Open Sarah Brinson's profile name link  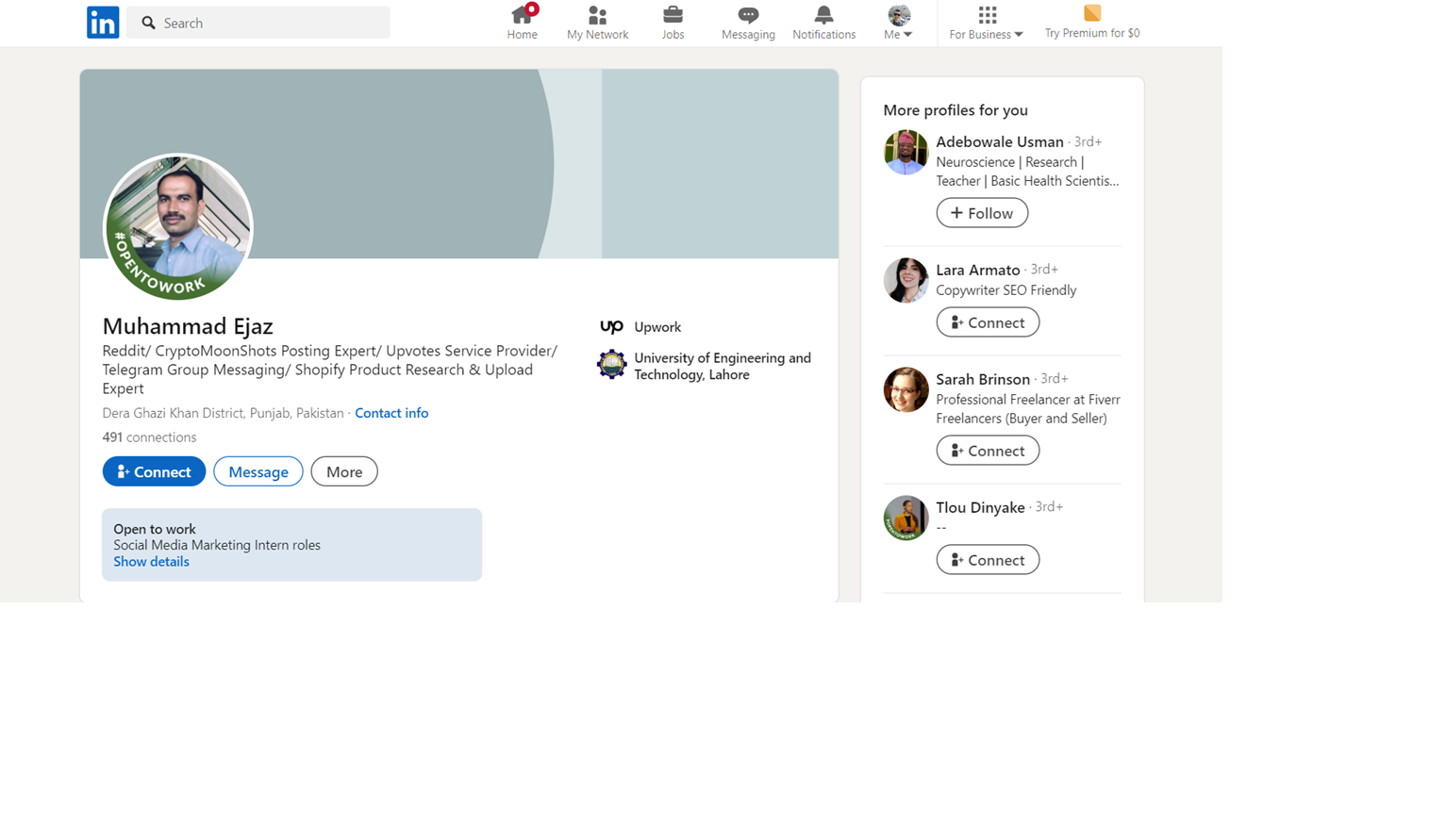tap(983, 379)
